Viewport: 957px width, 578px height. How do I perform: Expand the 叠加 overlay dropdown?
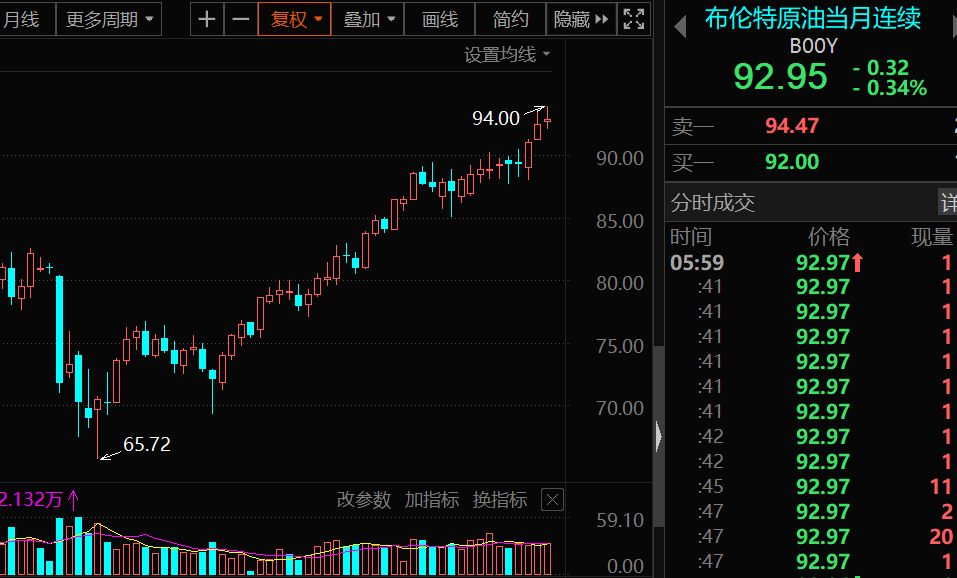[369, 19]
